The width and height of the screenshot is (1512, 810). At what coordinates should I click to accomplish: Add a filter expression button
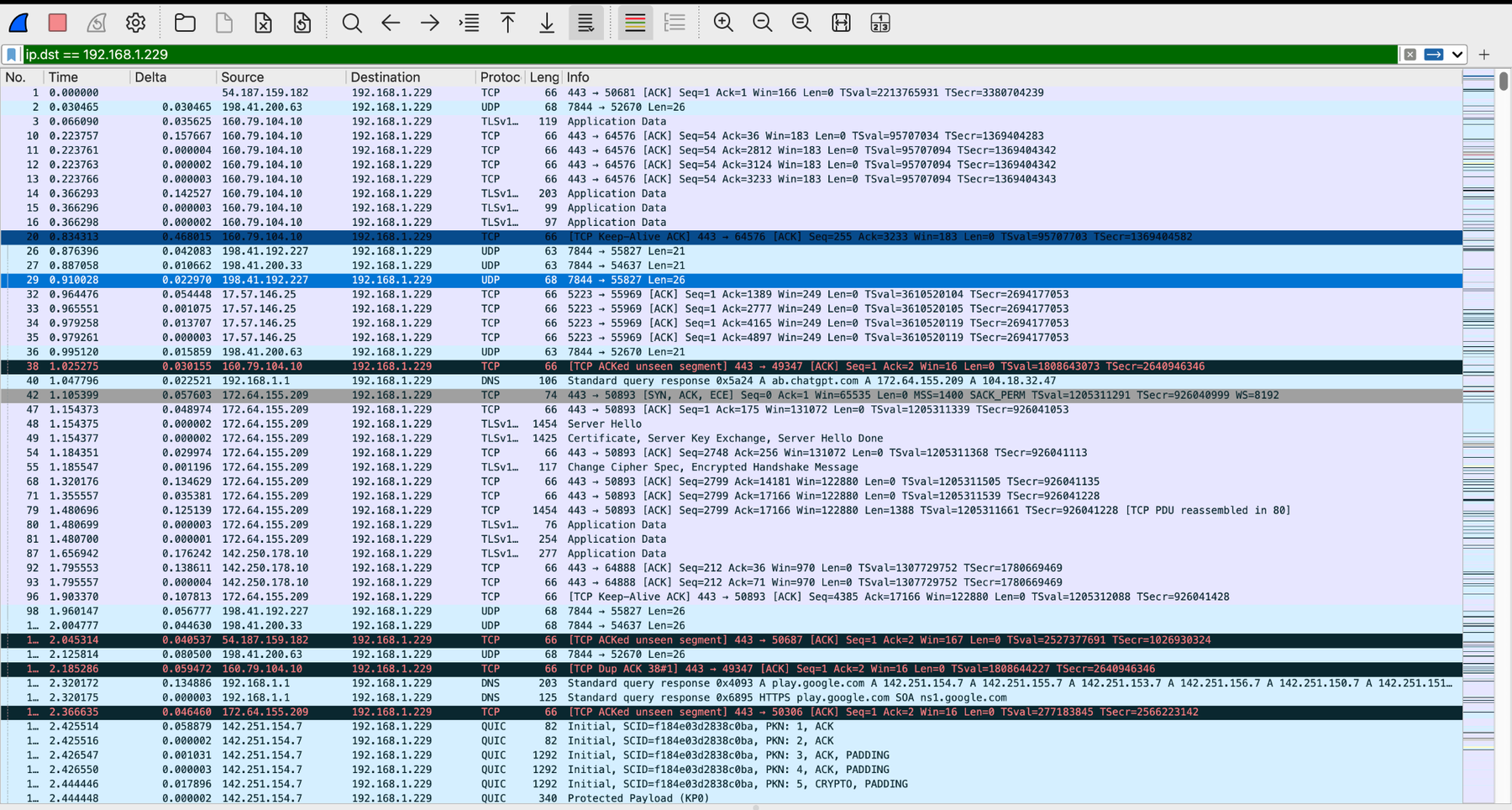[1484, 55]
